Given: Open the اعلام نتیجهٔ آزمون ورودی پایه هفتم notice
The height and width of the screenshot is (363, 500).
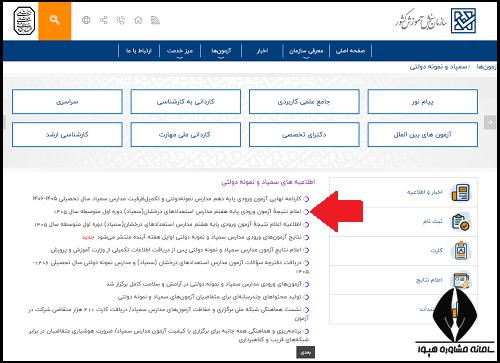Looking at the screenshot, I should point(178,212).
